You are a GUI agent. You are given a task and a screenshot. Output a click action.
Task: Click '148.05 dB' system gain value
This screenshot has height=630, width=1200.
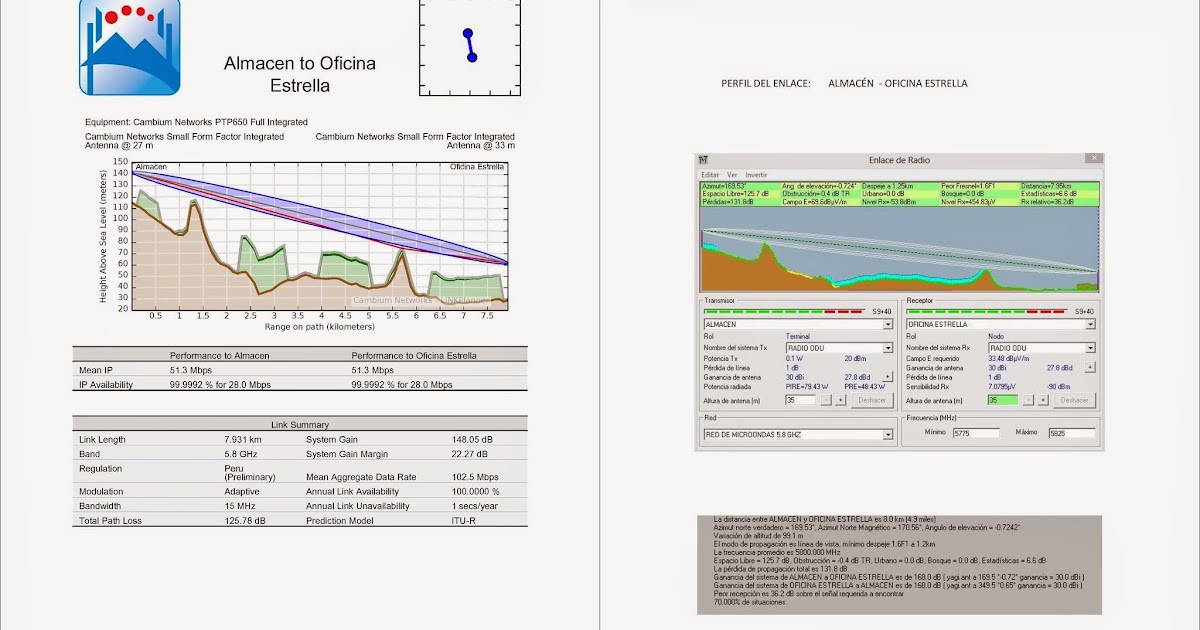[473, 440]
